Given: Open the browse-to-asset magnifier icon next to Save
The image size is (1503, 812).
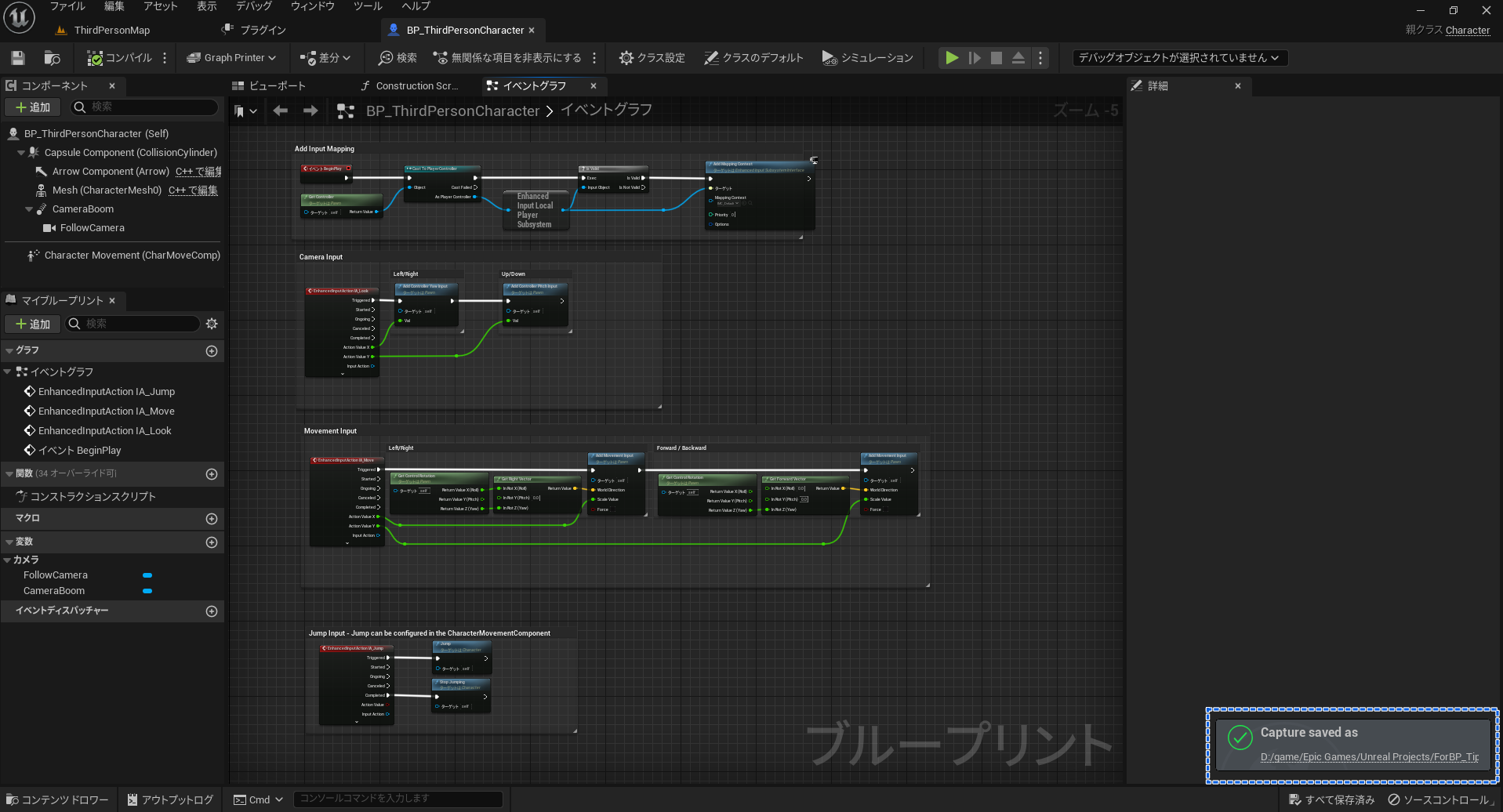Looking at the screenshot, I should (51, 57).
